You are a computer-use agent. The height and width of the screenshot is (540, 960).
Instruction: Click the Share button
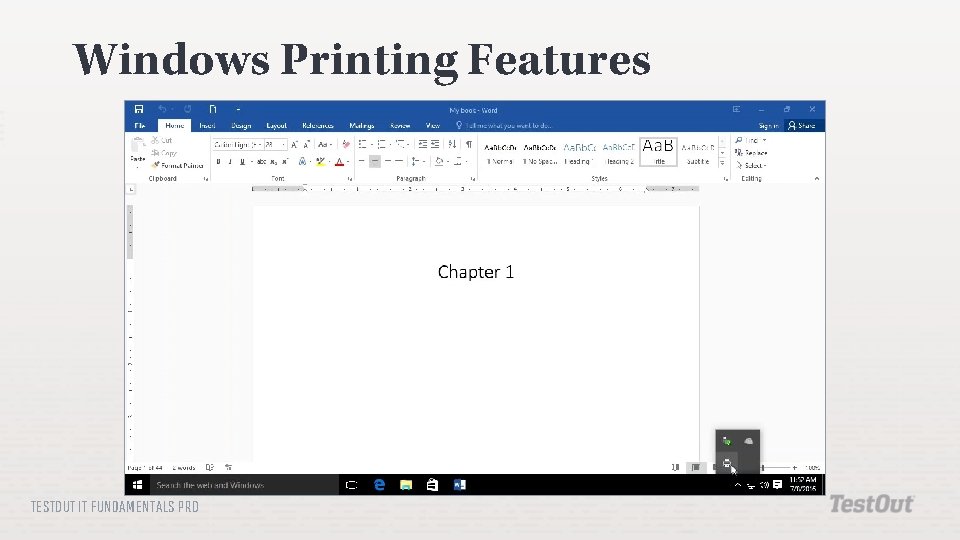point(802,126)
